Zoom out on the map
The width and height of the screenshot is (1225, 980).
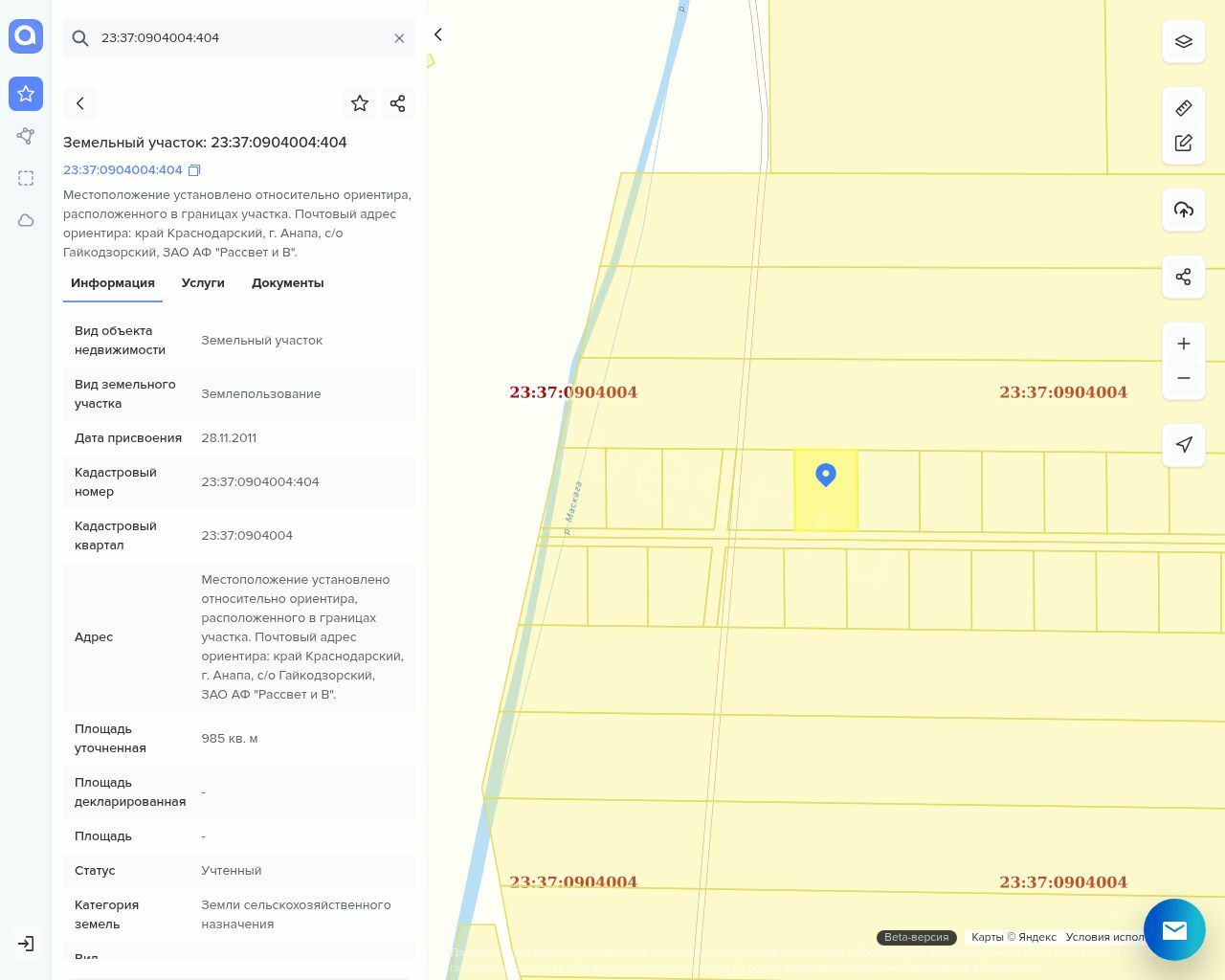1184,378
